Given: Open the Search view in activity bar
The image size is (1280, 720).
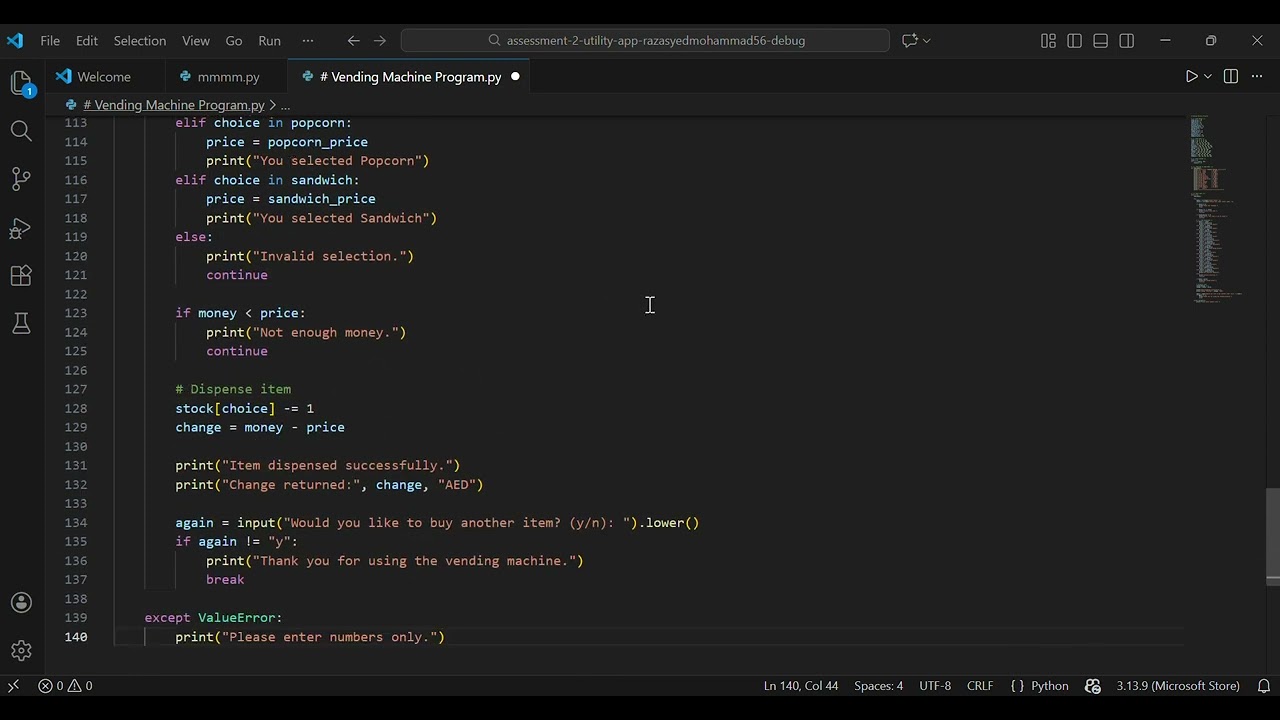Looking at the screenshot, I should [21, 131].
